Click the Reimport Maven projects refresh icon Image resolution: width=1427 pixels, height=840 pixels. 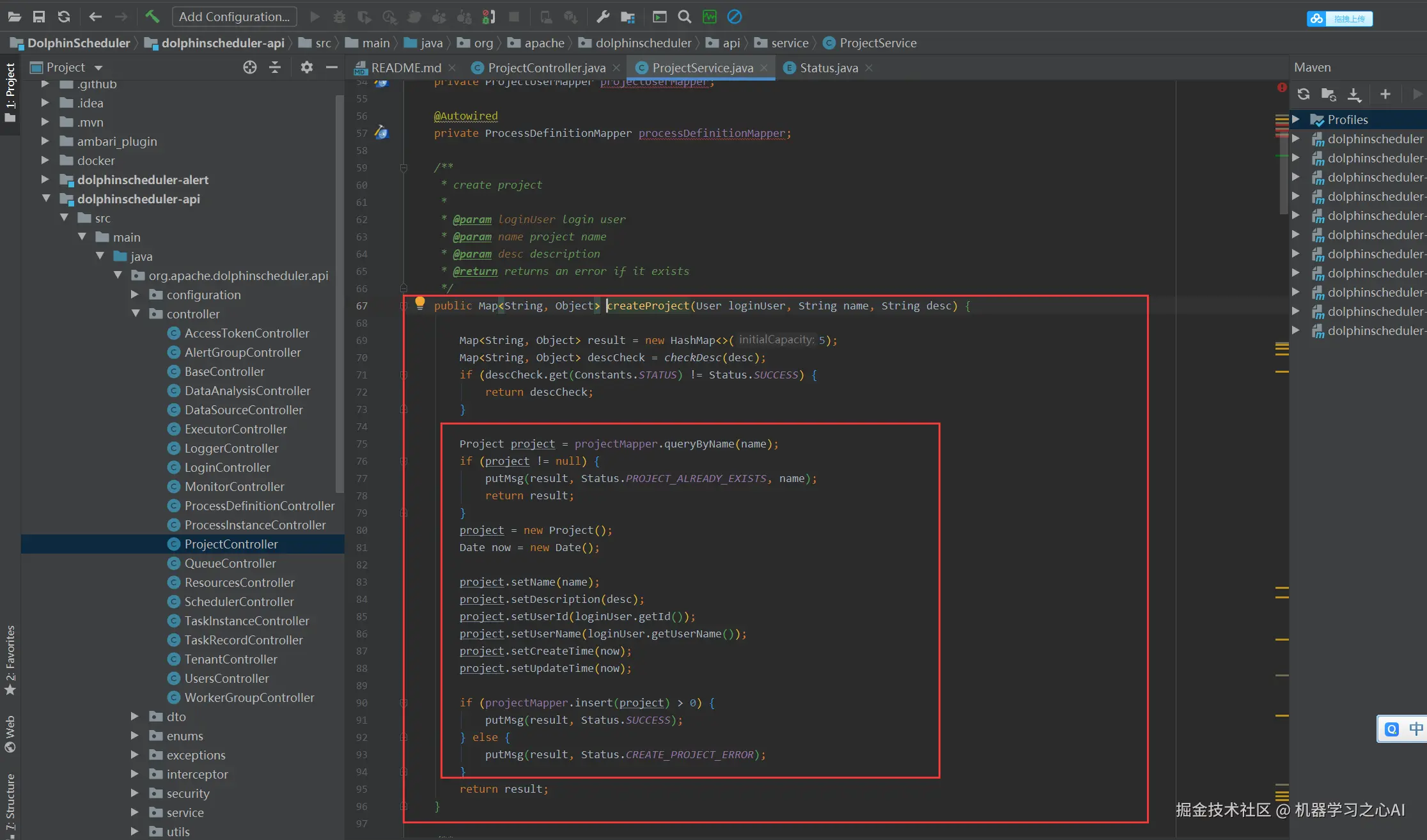pos(1304,95)
